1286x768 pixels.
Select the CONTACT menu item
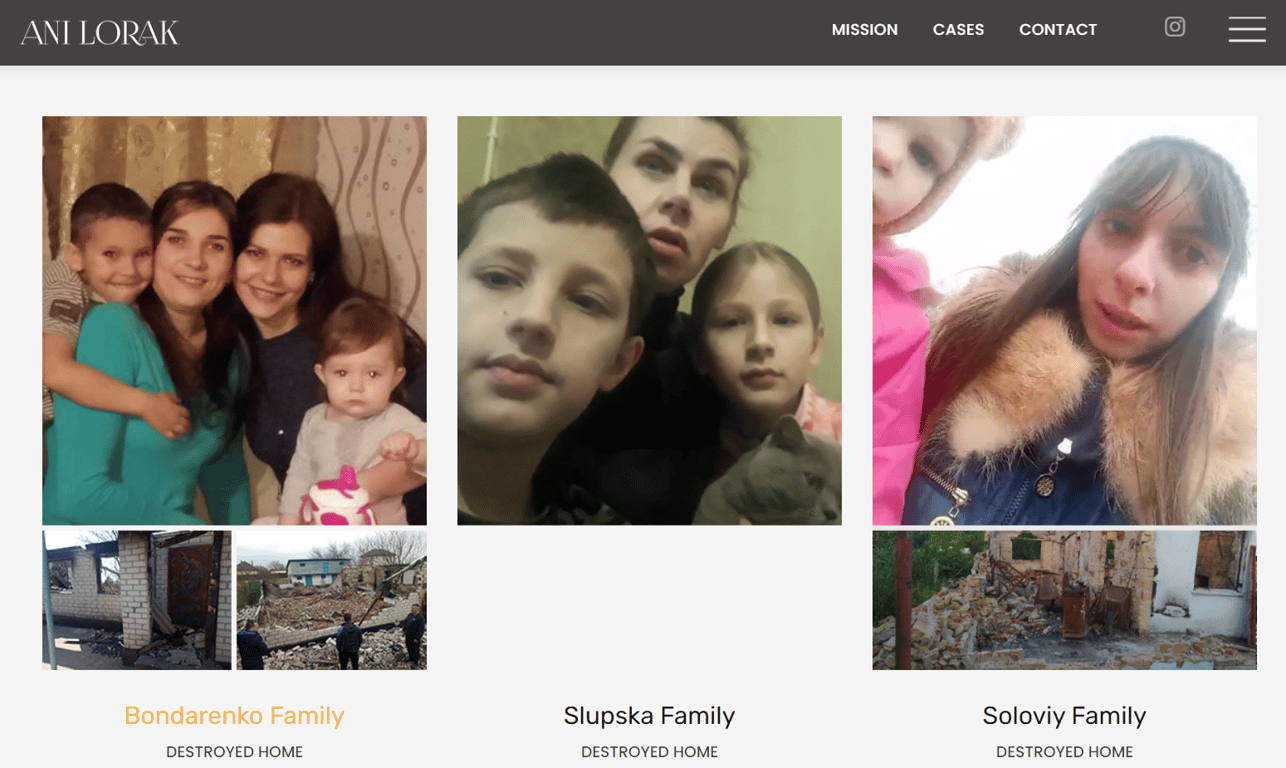(1058, 30)
